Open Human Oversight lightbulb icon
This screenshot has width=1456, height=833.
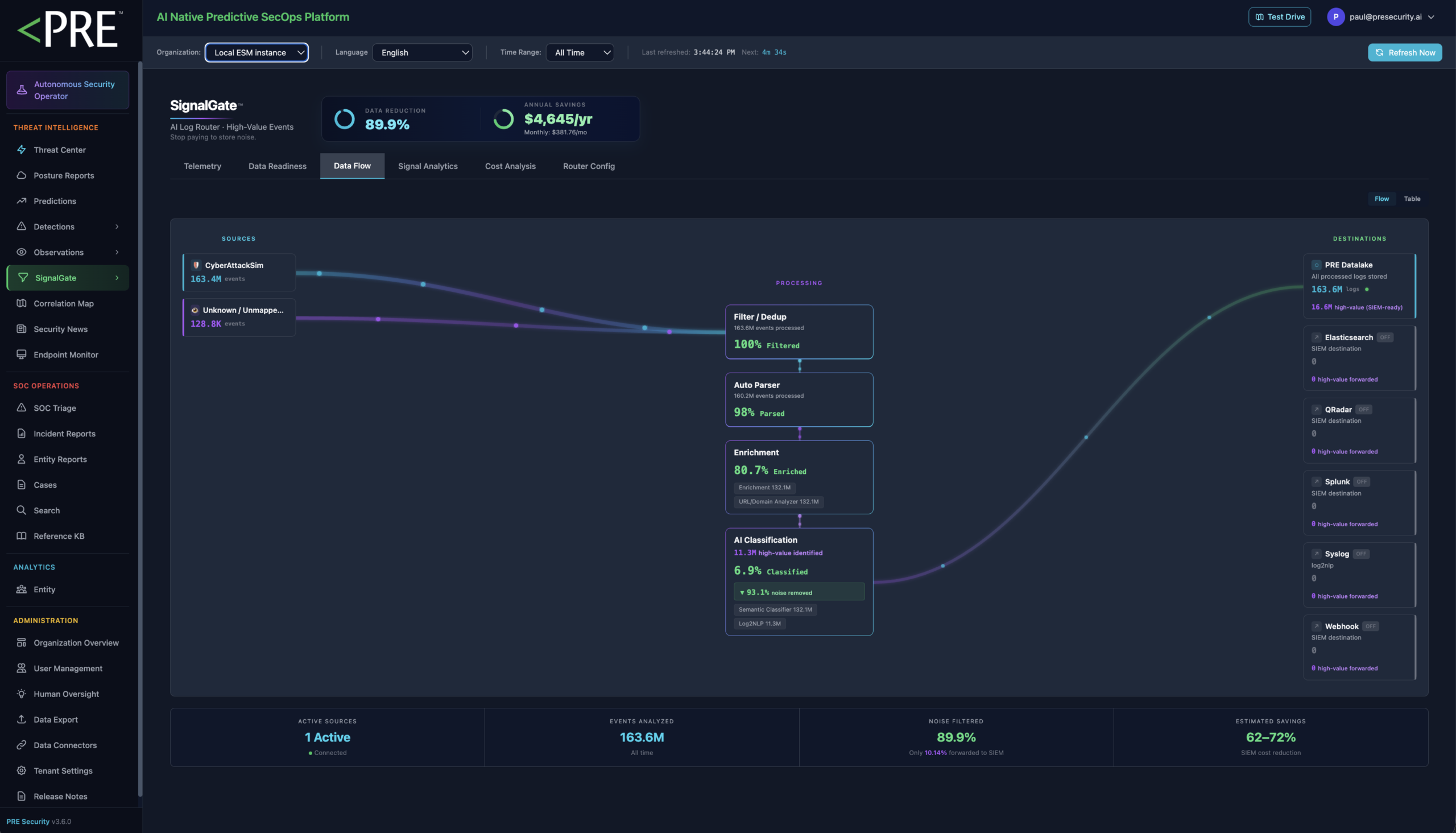pos(21,694)
